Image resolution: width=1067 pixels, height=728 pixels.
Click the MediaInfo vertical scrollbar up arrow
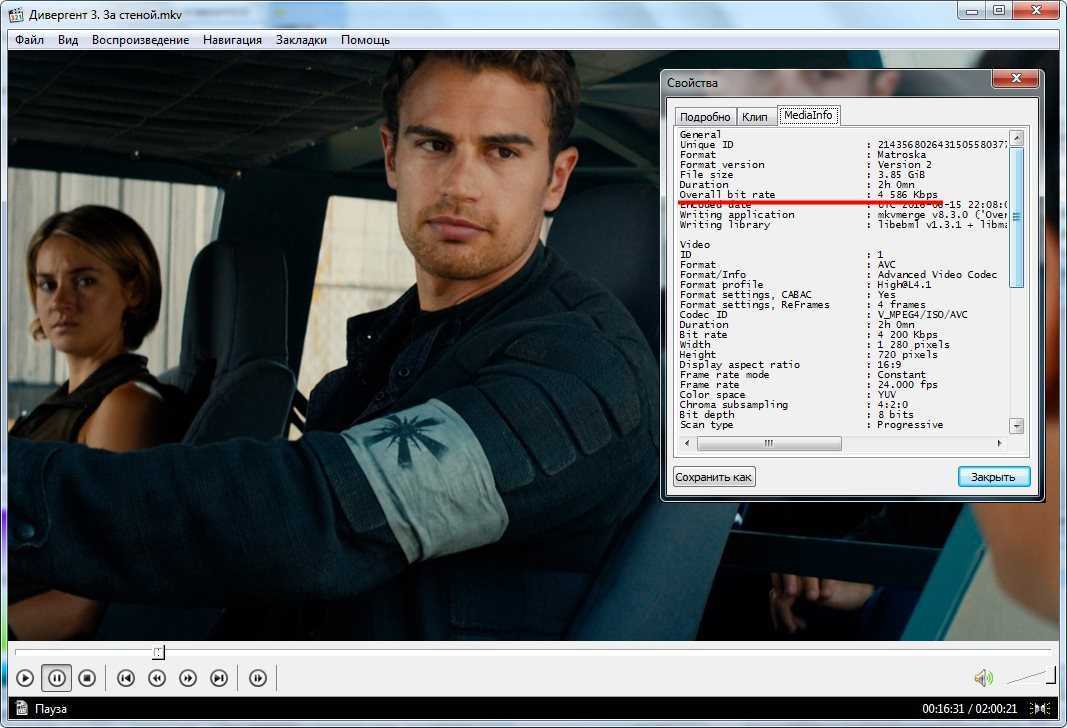coord(1017,138)
